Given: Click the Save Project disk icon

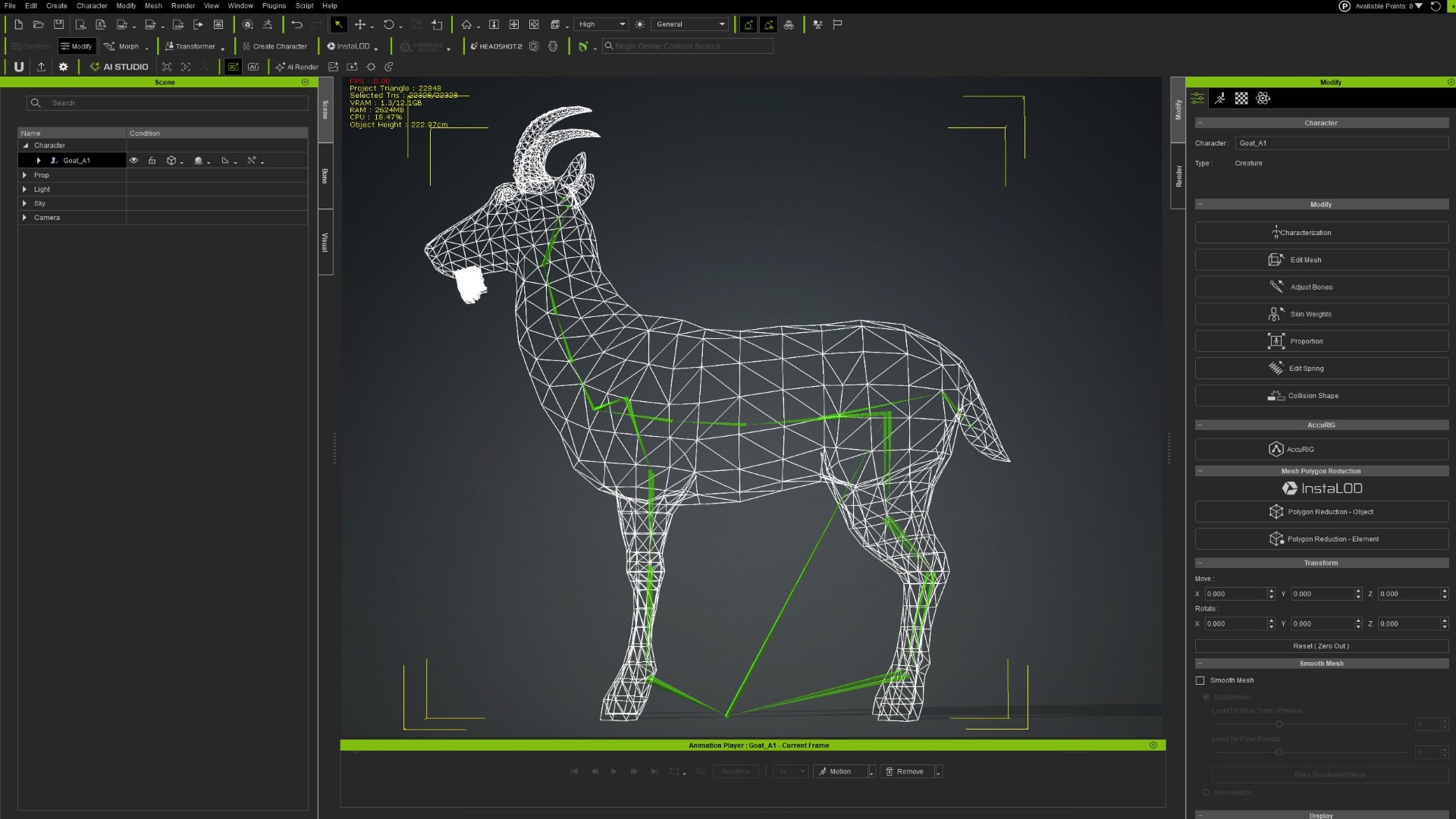Looking at the screenshot, I should tap(58, 24).
